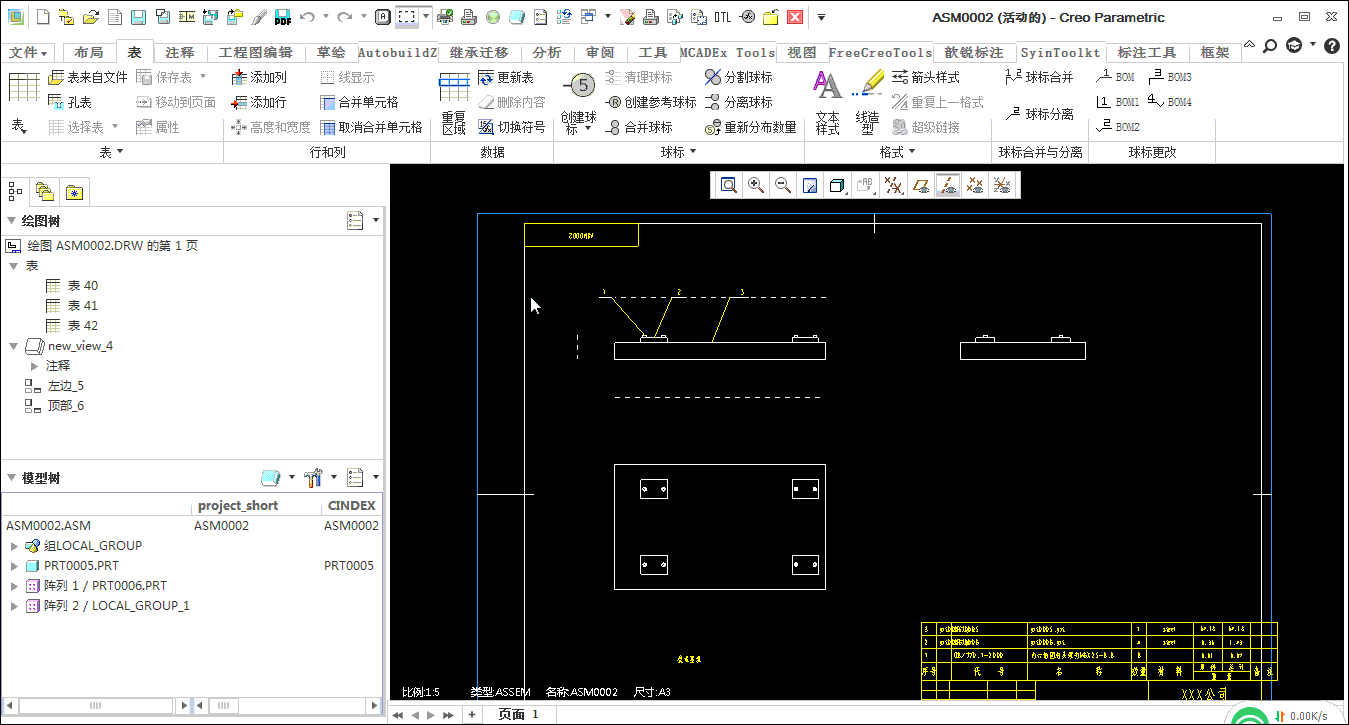Screen dimensions: 1349x725
Task: Click 重新分布数量 (redistribute quantity)
Action: point(751,127)
